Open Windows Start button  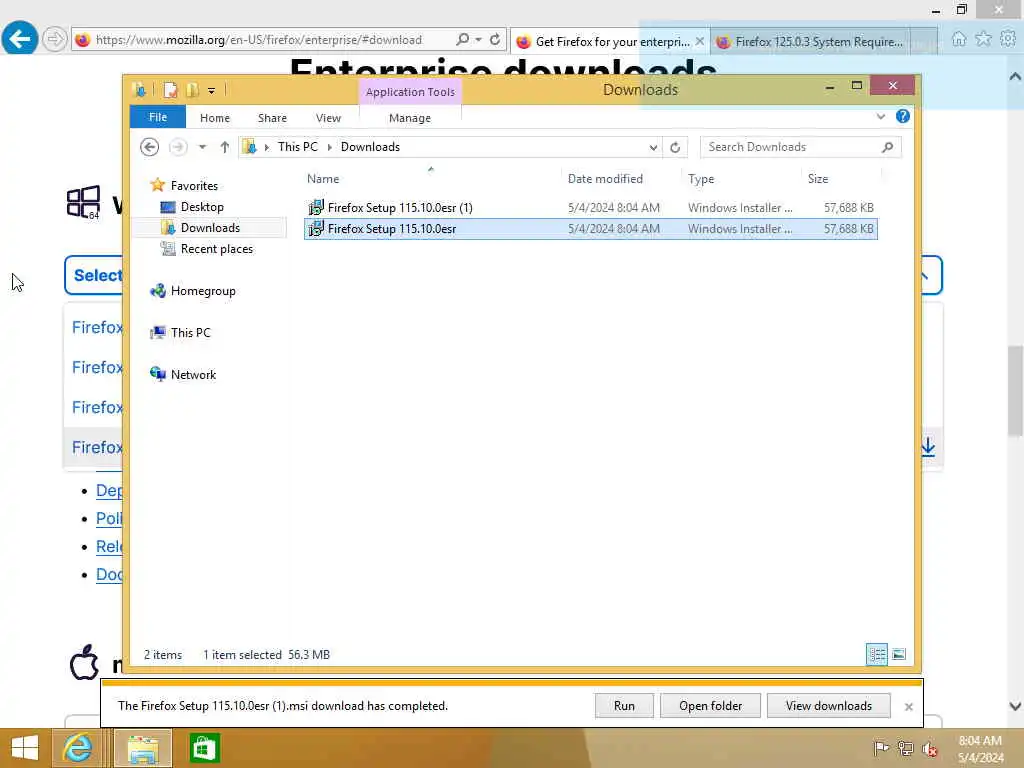[x=25, y=748]
